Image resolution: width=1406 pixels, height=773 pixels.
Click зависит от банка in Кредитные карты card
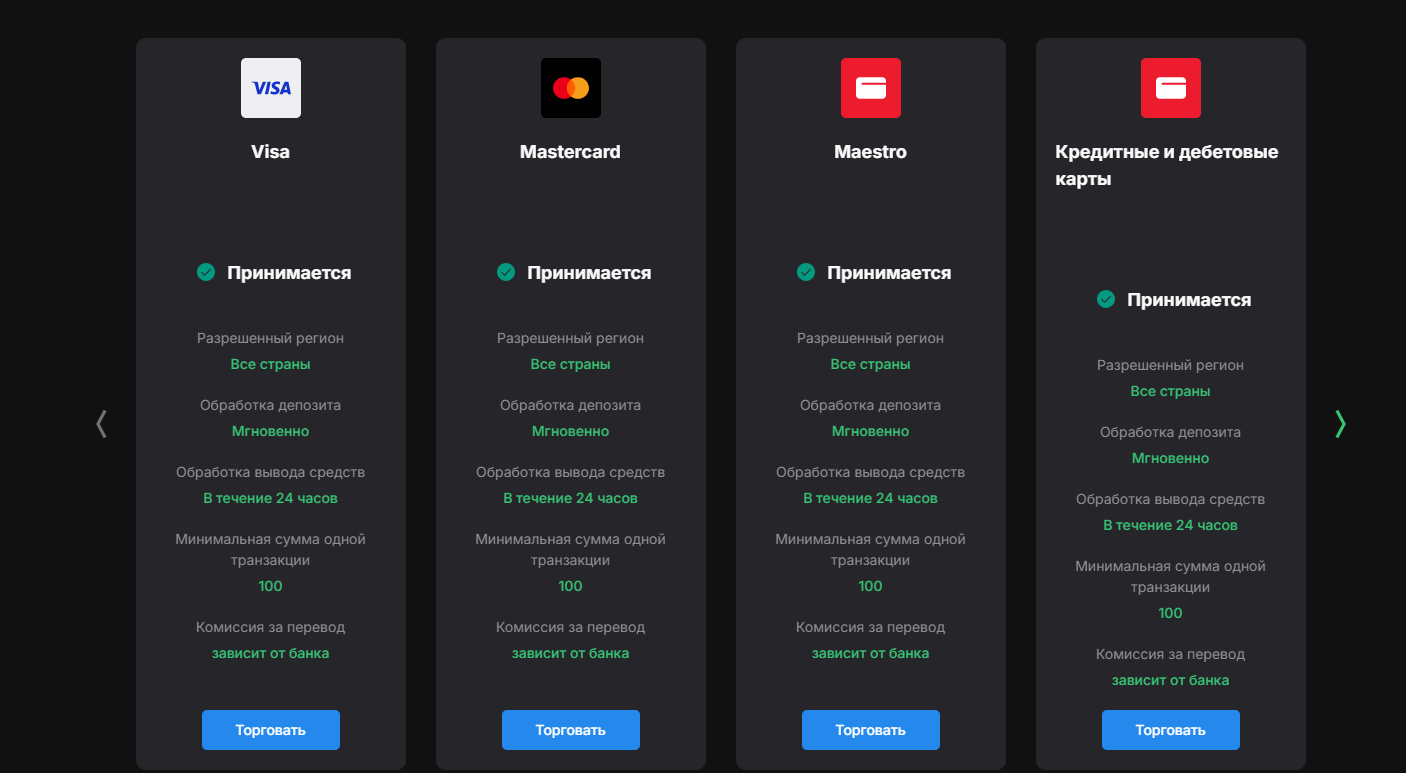tap(1171, 680)
